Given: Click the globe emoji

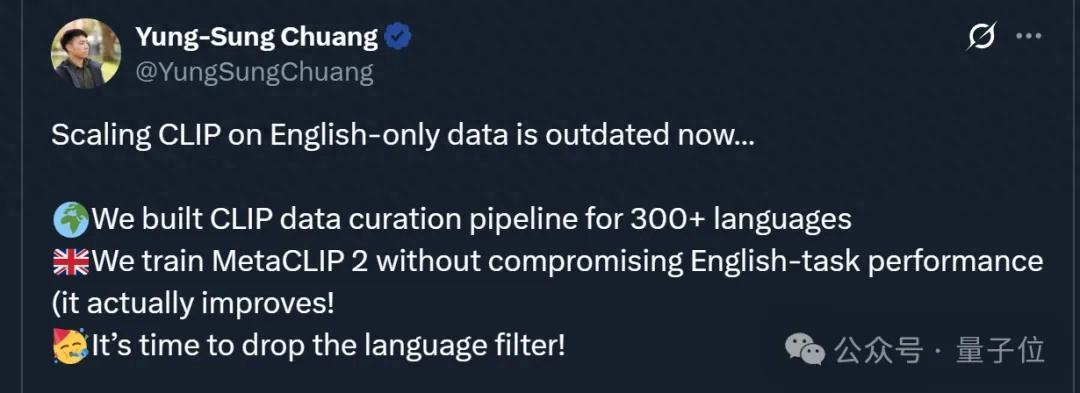Looking at the screenshot, I should [x=70, y=220].
